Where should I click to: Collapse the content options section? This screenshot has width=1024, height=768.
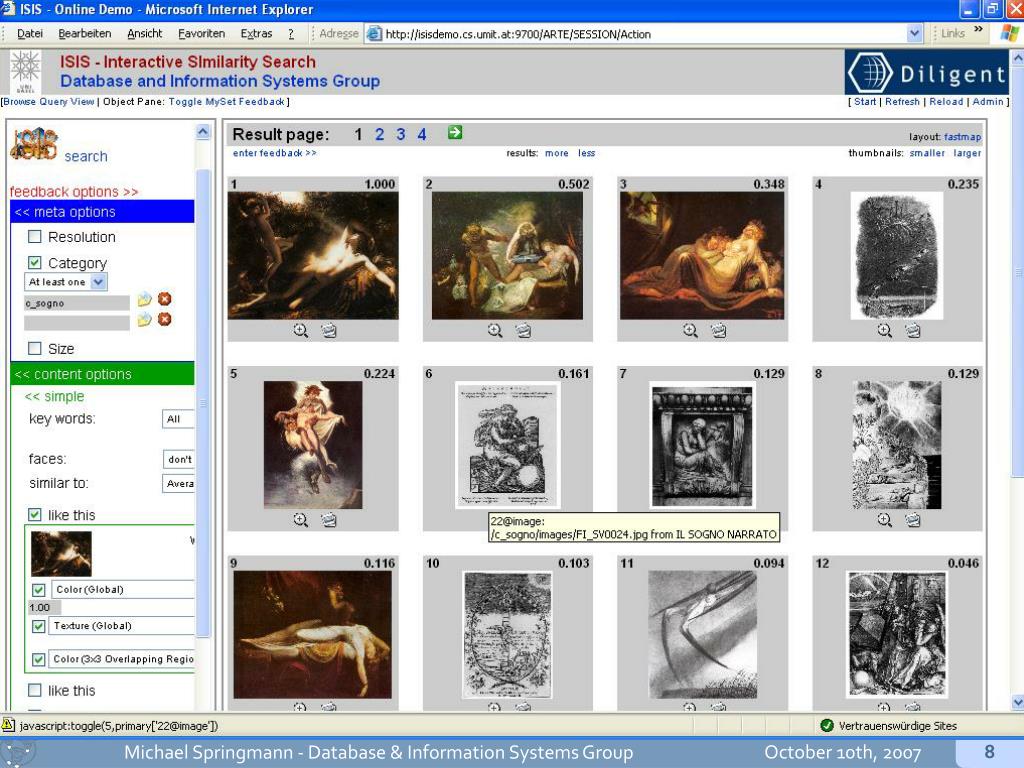72,374
